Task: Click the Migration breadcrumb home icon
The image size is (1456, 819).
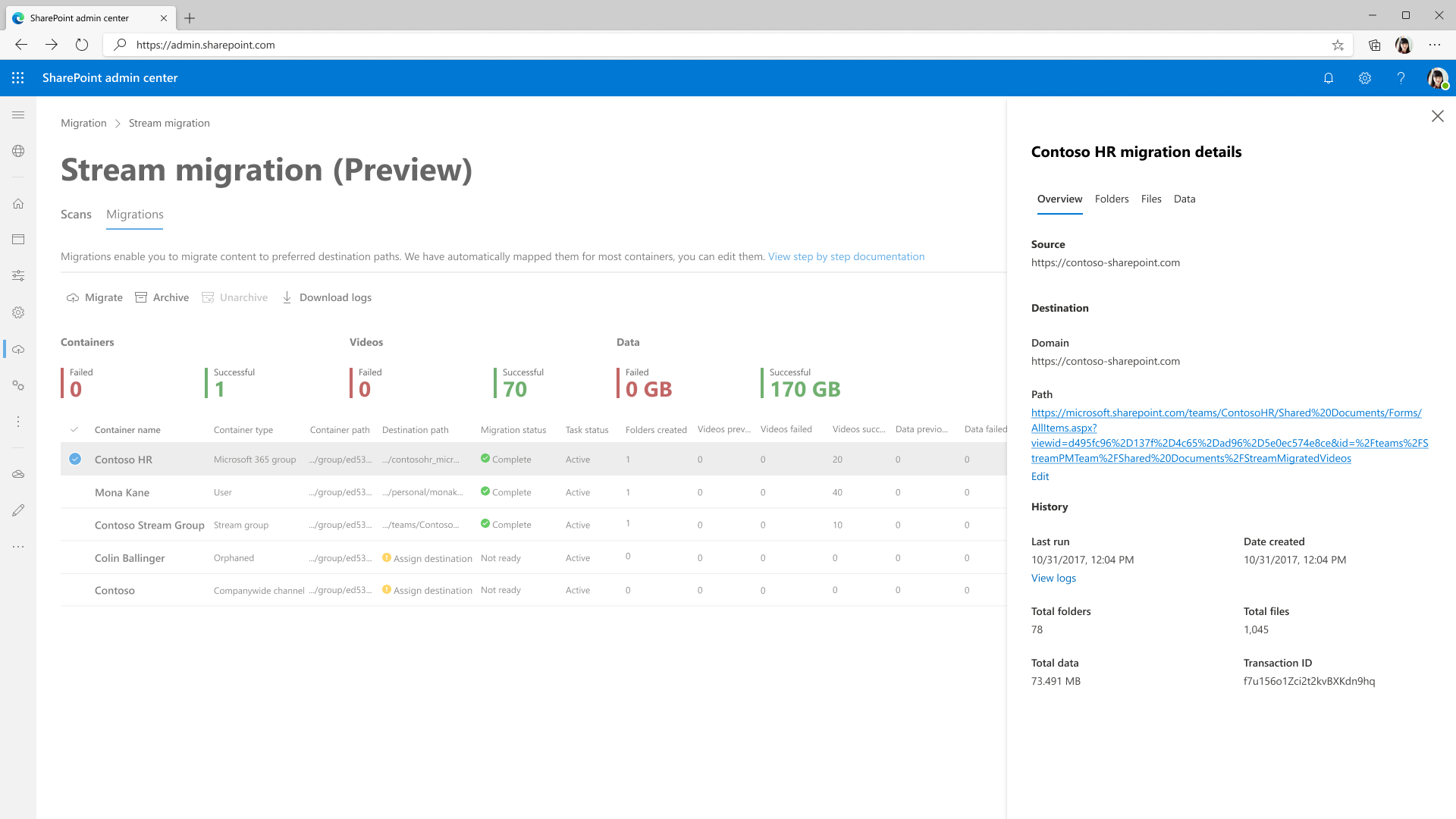Action: click(83, 122)
